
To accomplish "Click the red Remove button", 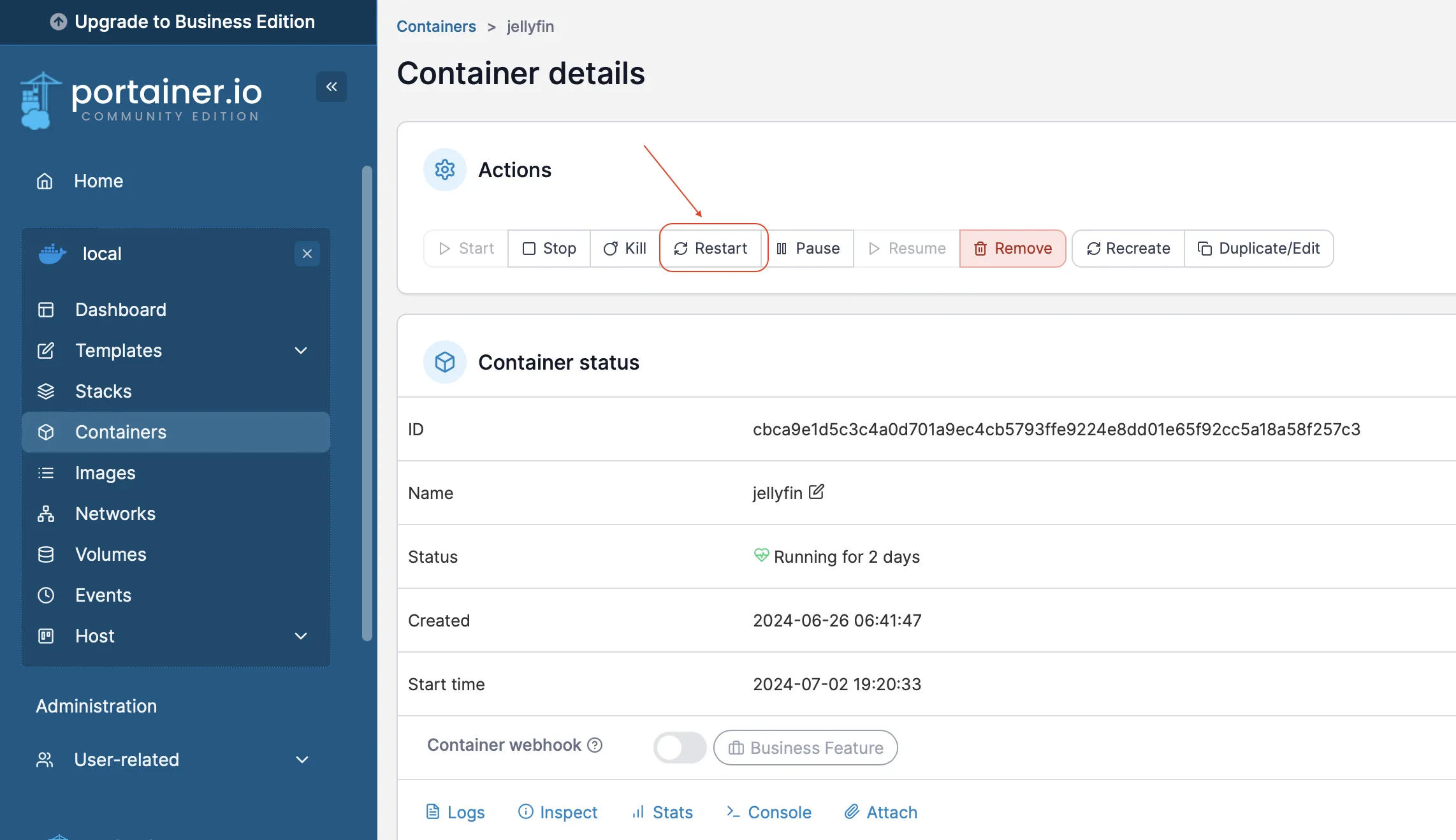I will click(1012, 249).
